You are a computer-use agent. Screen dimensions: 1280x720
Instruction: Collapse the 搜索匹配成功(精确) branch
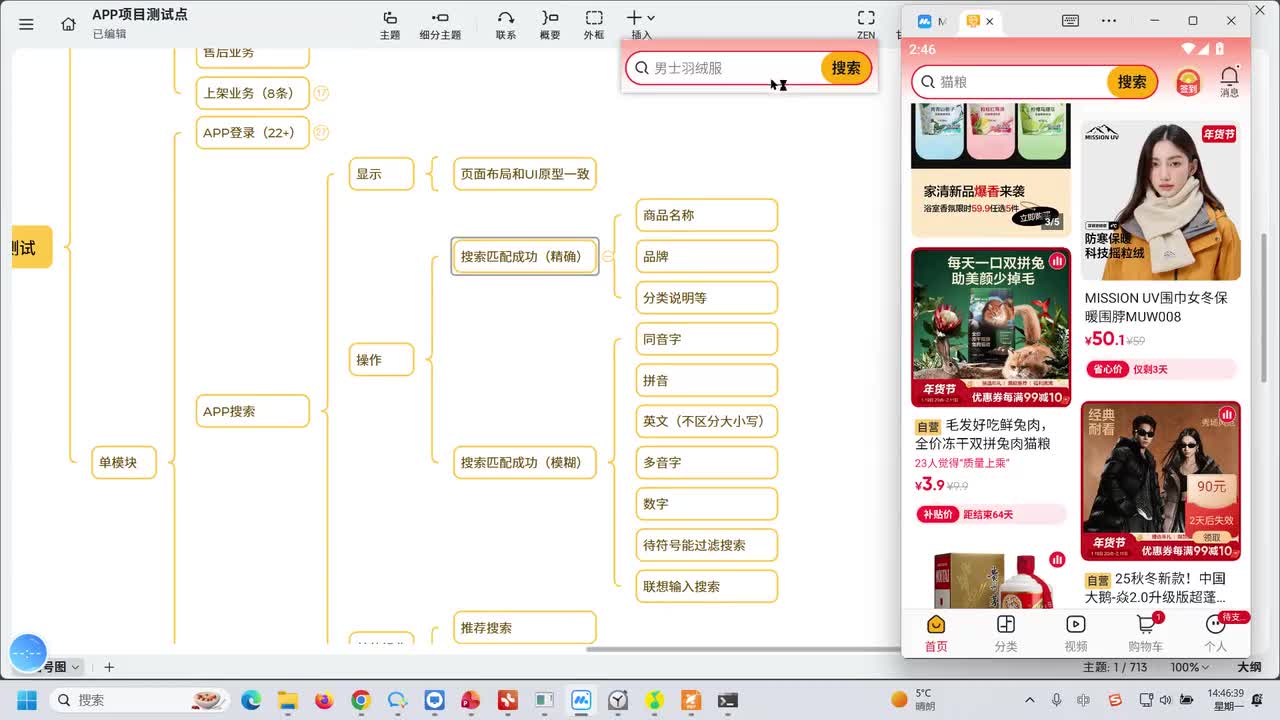click(x=607, y=257)
